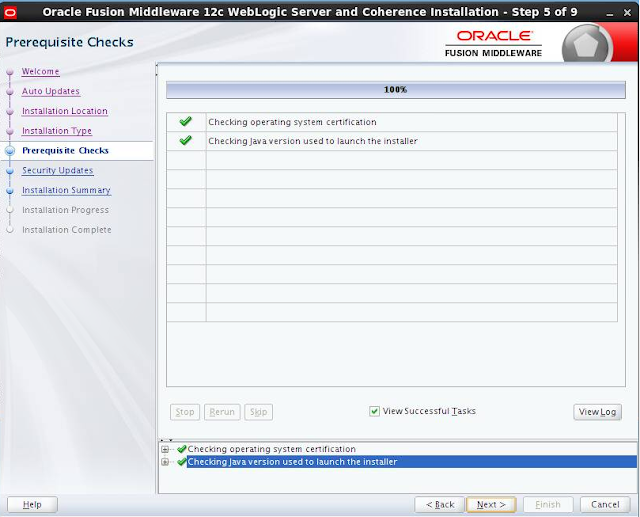Select the 'Checking Java version used to launch' table row
Viewport: 640px width, 517px height.
point(392,141)
